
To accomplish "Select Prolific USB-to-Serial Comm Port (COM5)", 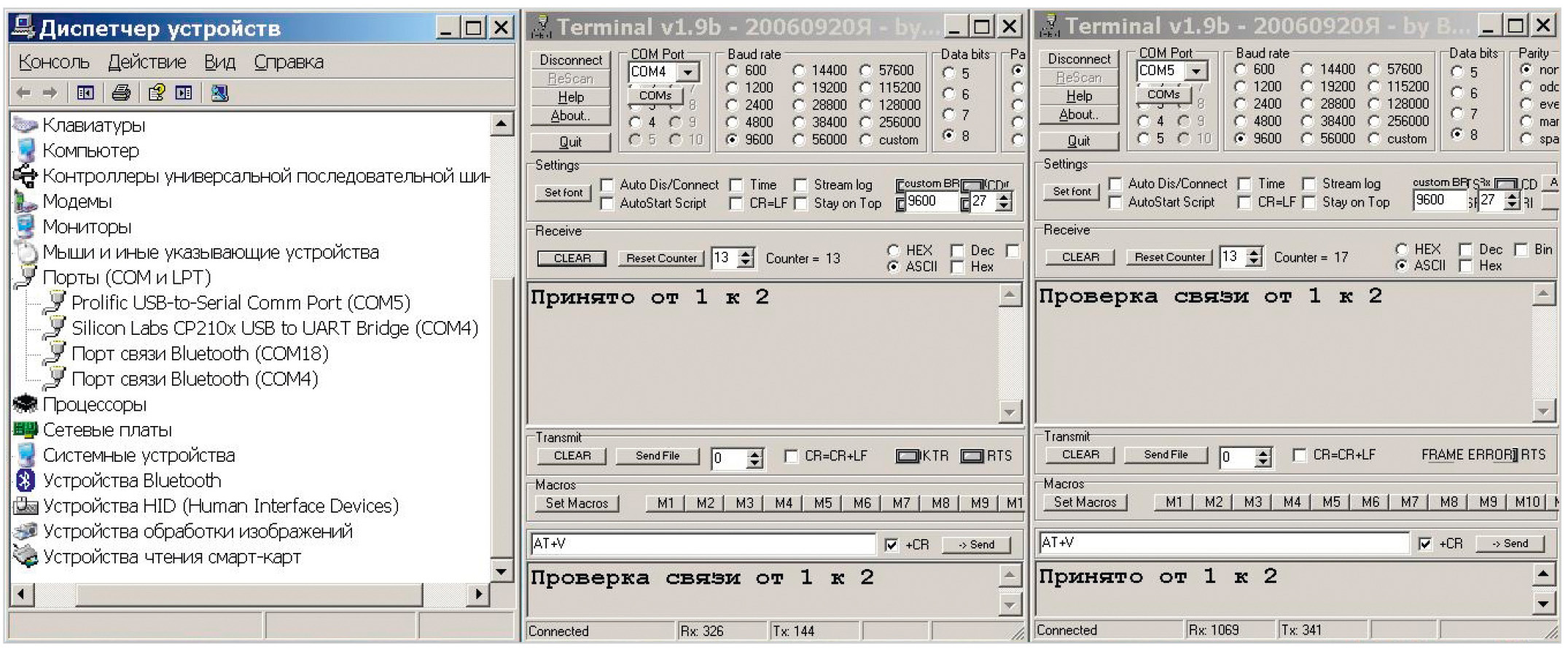I will 241,303.
